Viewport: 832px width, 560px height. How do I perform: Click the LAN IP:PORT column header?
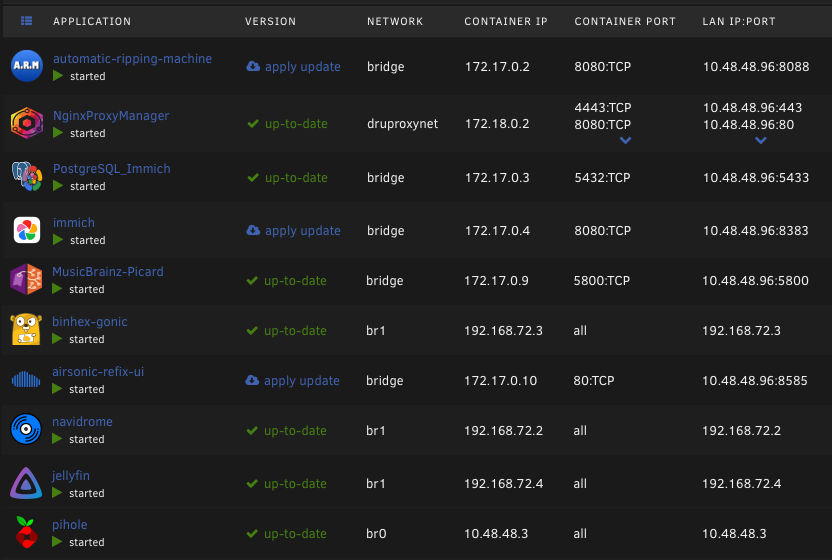coord(739,21)
